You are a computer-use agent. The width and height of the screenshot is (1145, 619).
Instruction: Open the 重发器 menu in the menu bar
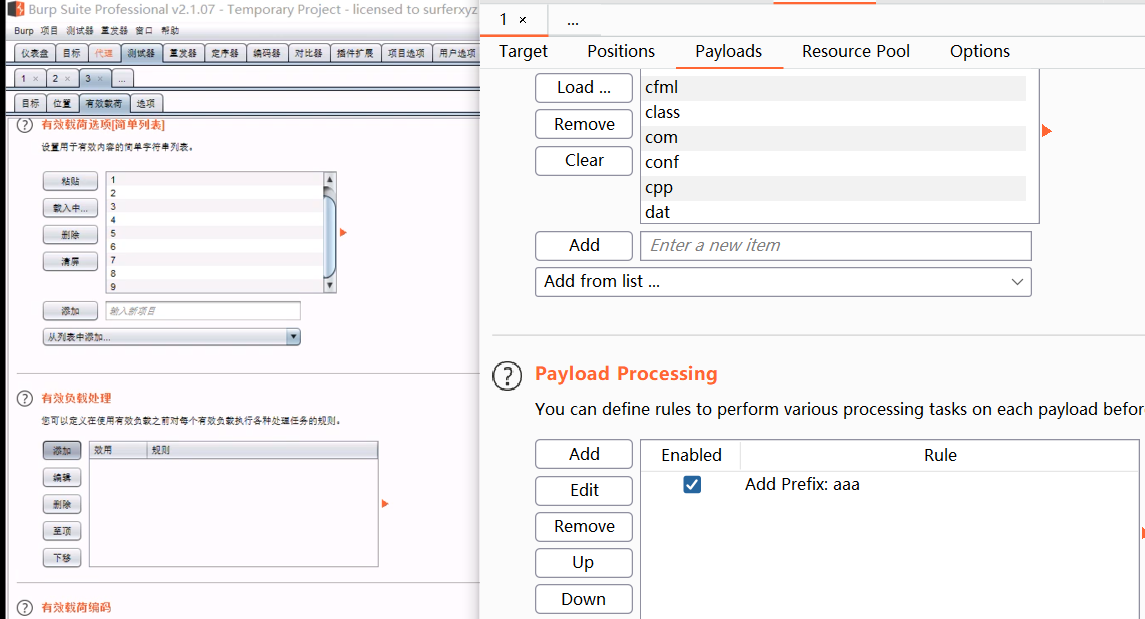(114, 31)
